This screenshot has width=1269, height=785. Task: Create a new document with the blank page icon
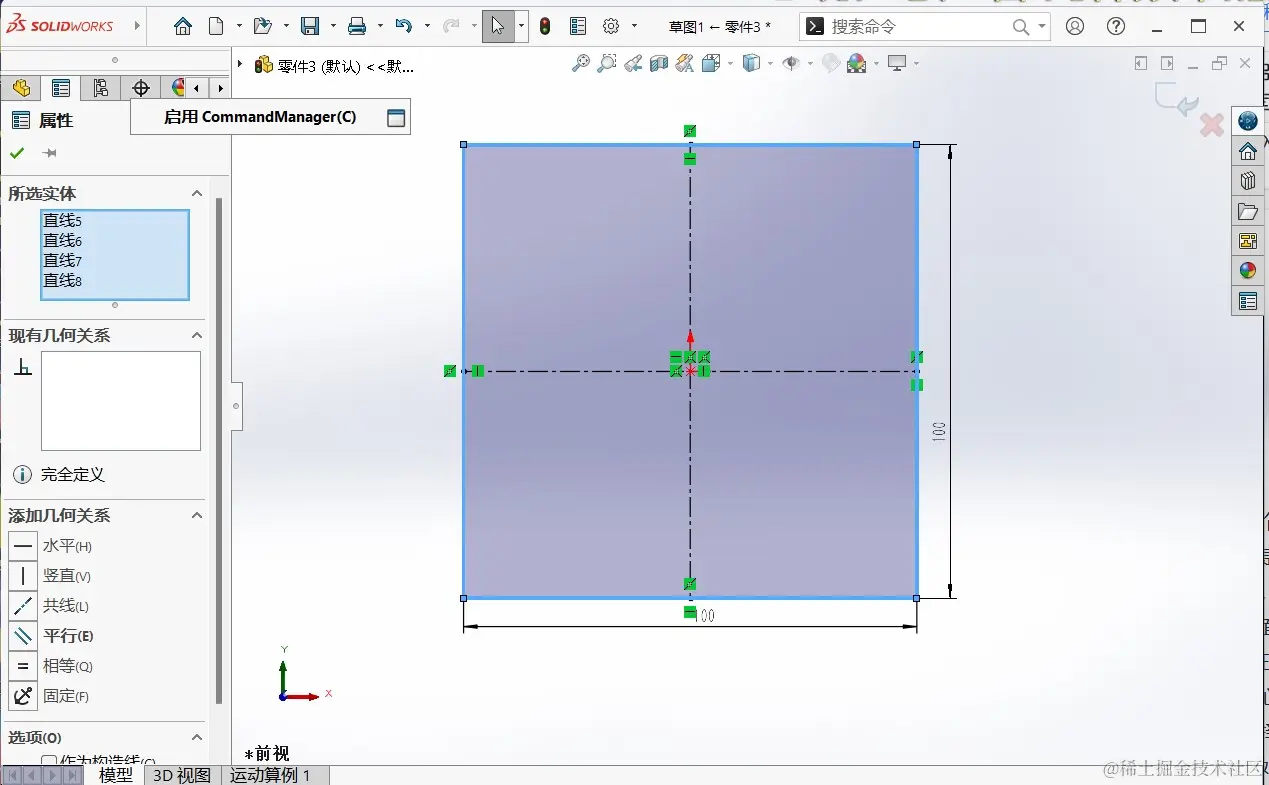pyautogui.click(x=216, y=27)
